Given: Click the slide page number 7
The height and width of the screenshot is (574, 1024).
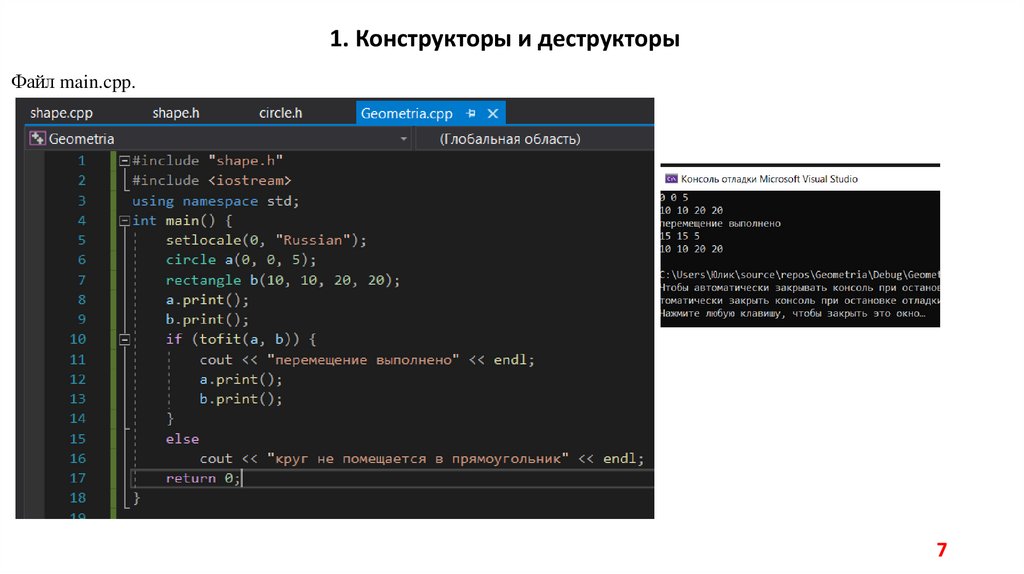Looking at the screenshot, I should click(942, 550).
